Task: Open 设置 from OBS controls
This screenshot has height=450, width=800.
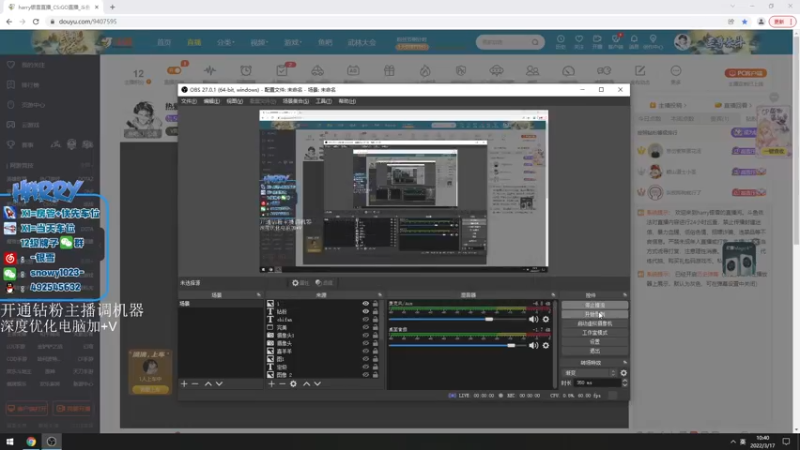Action: (595, 342)
